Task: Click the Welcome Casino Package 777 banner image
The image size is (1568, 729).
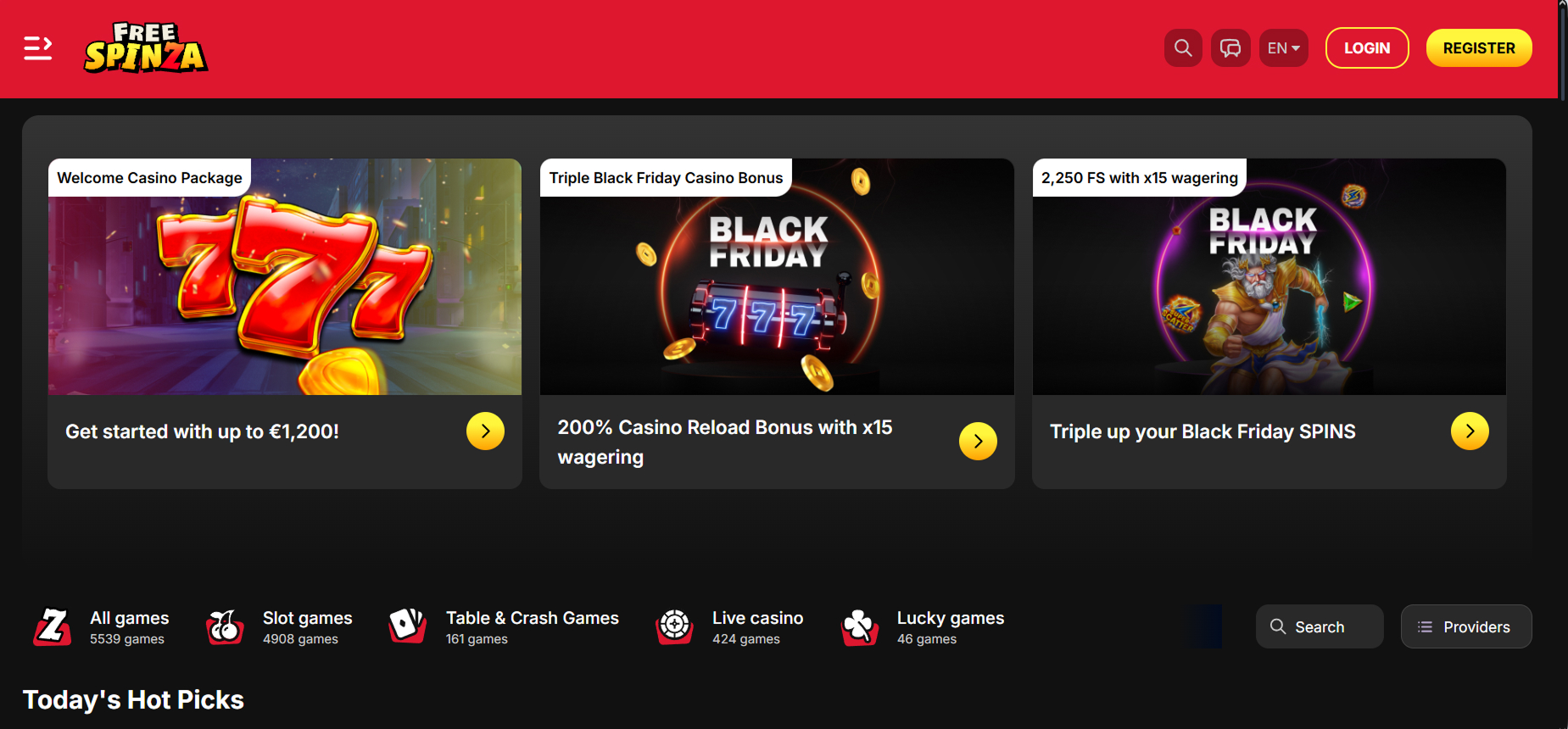Action: point(285,288)
